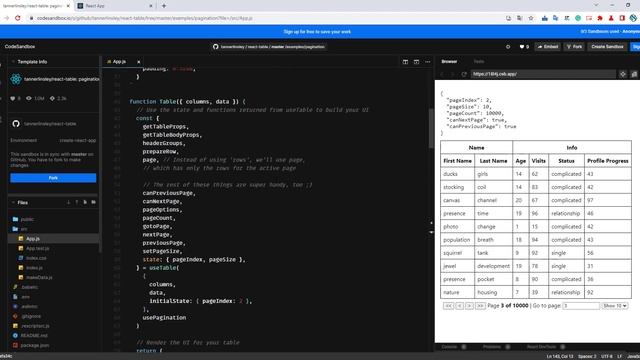Image resolution: width=640 pixels, height=360 pixels.
Task: Bookmark this page with the star icon
Action: [531, 18]
